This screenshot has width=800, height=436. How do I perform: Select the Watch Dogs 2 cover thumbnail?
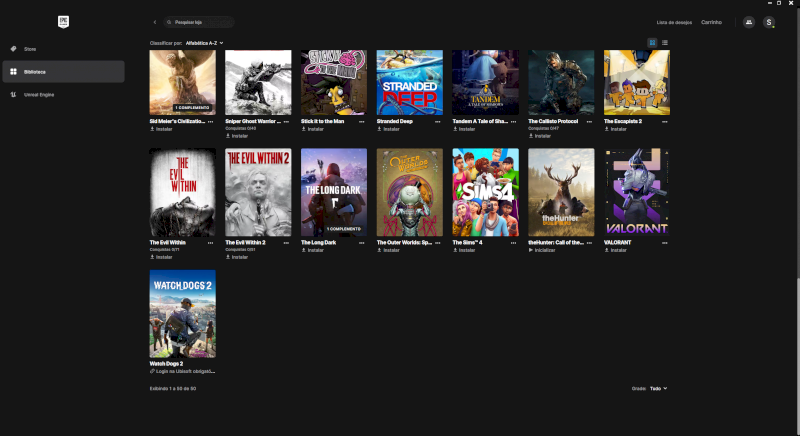[182, 313]
